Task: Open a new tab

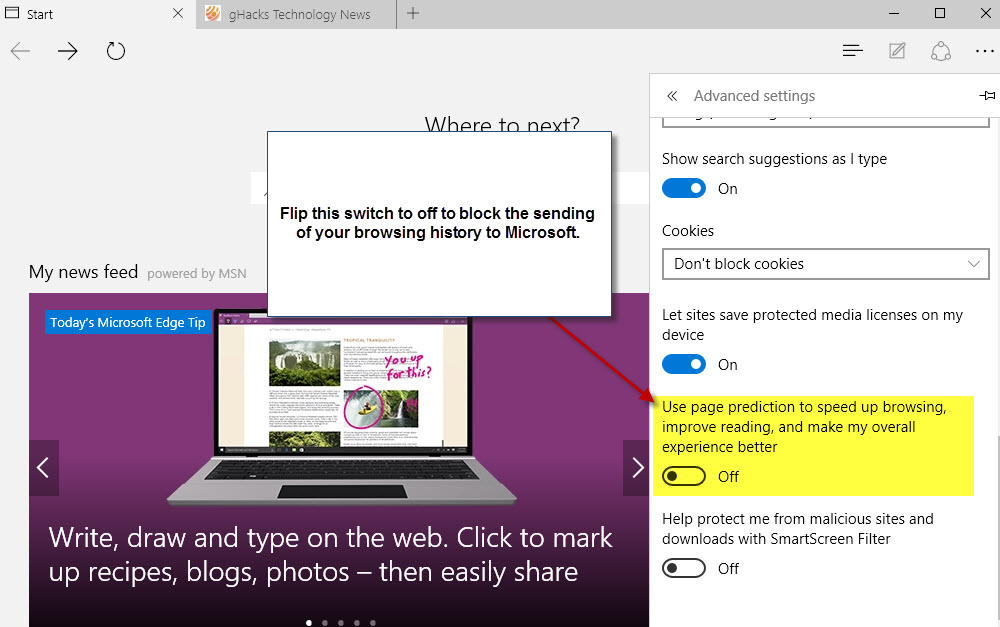Action: click(x=413, y=13)
